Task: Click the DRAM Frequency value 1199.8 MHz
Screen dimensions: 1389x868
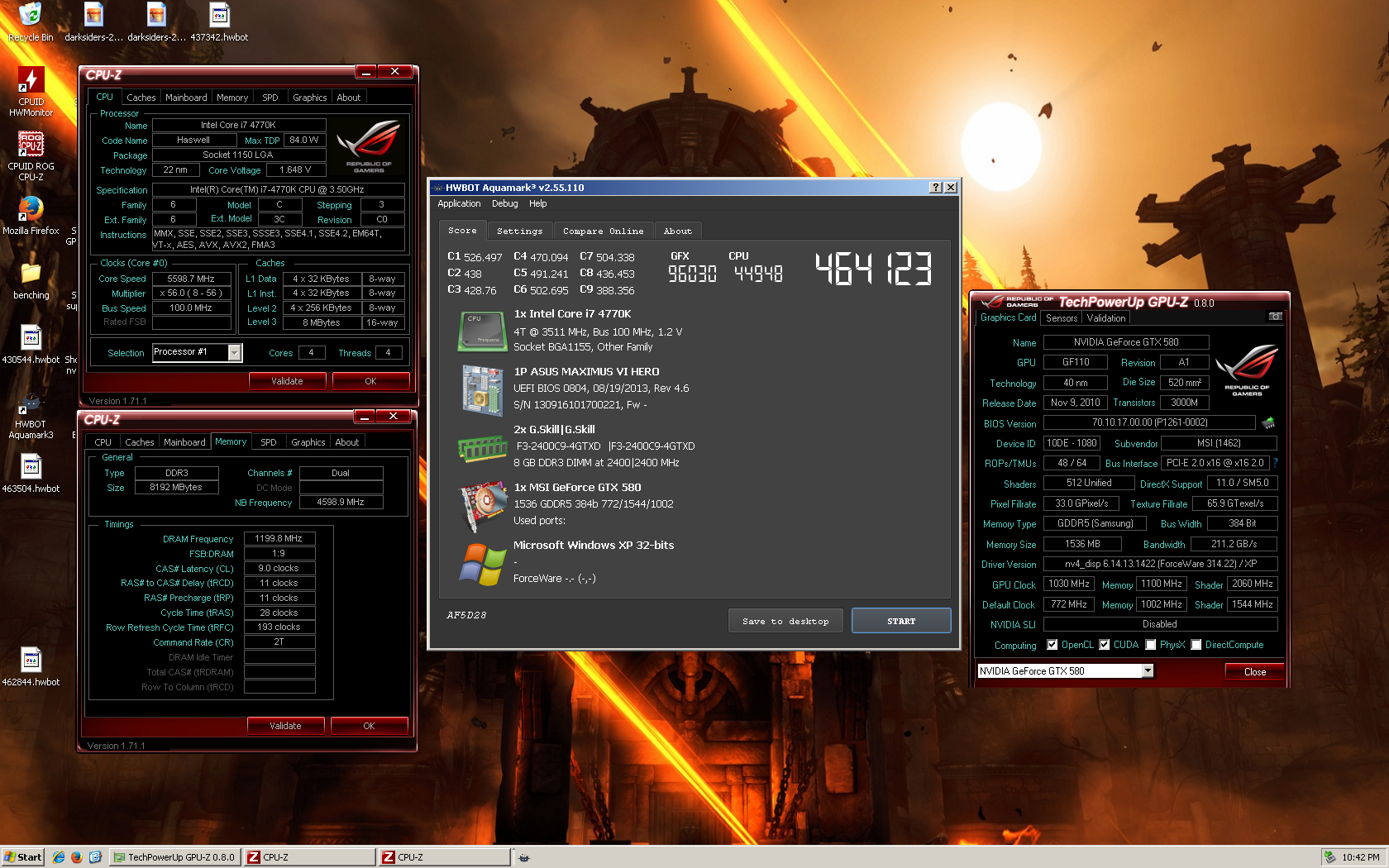Action: 279,538
